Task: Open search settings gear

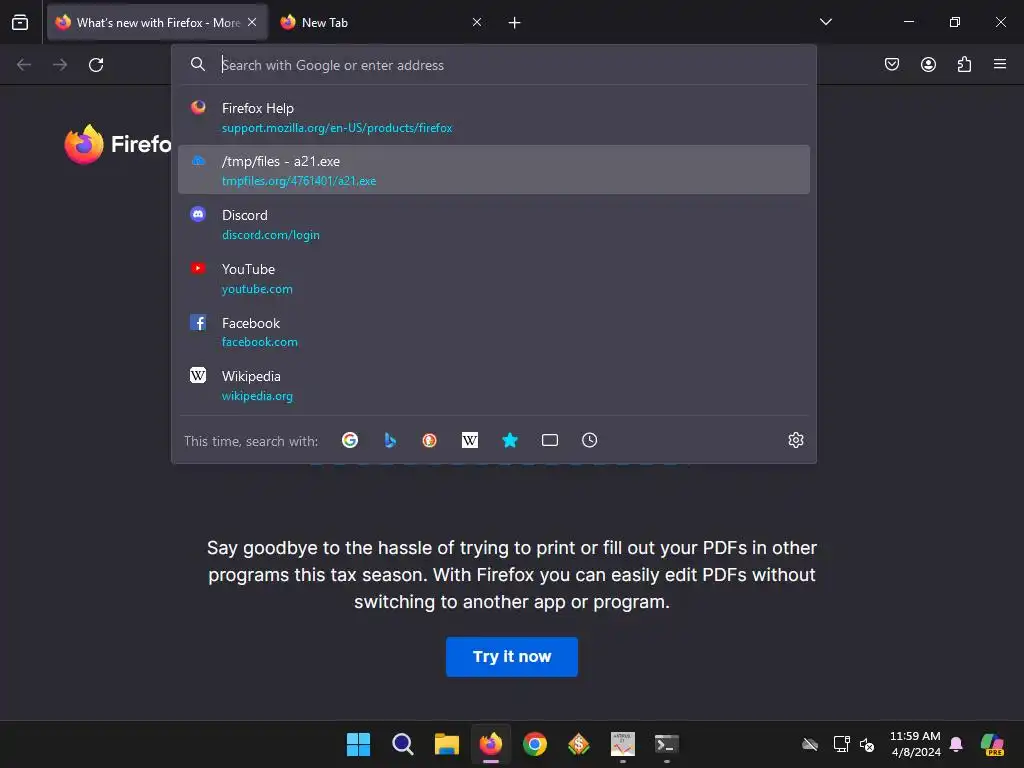Action: coord(795,440)
